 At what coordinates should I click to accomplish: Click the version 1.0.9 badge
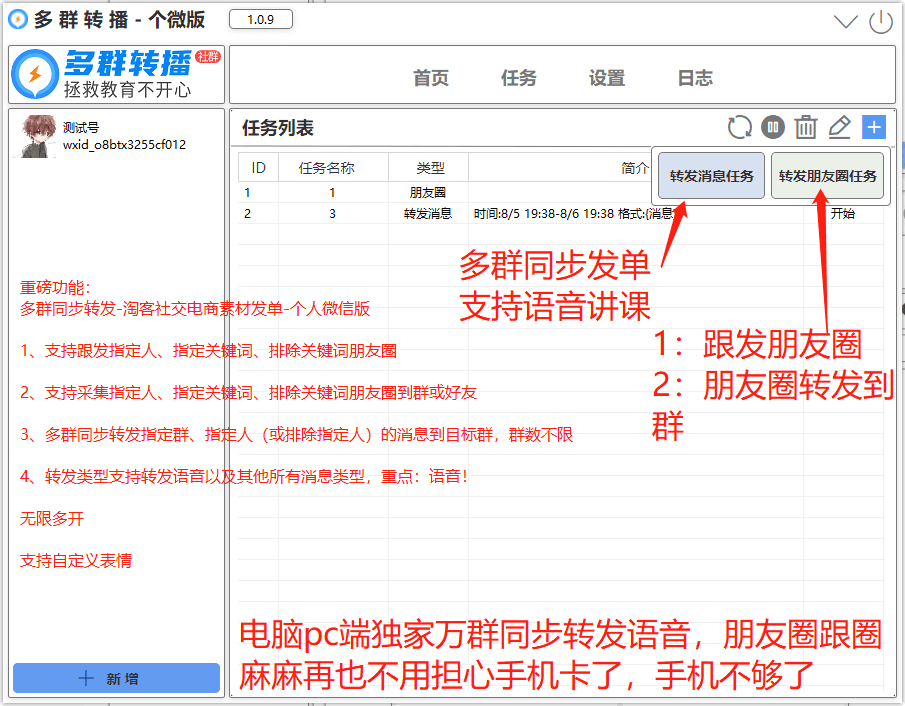[261, 20]
